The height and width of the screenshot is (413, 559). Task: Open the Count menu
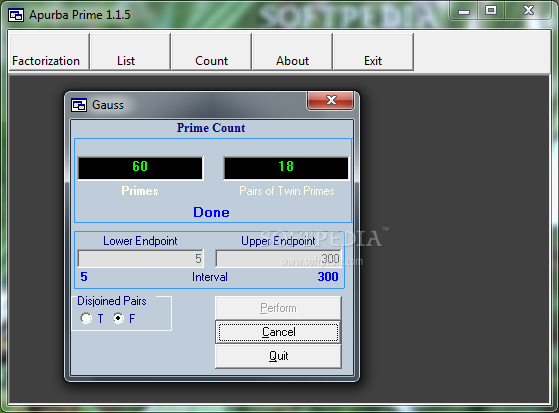coord(211,52)
